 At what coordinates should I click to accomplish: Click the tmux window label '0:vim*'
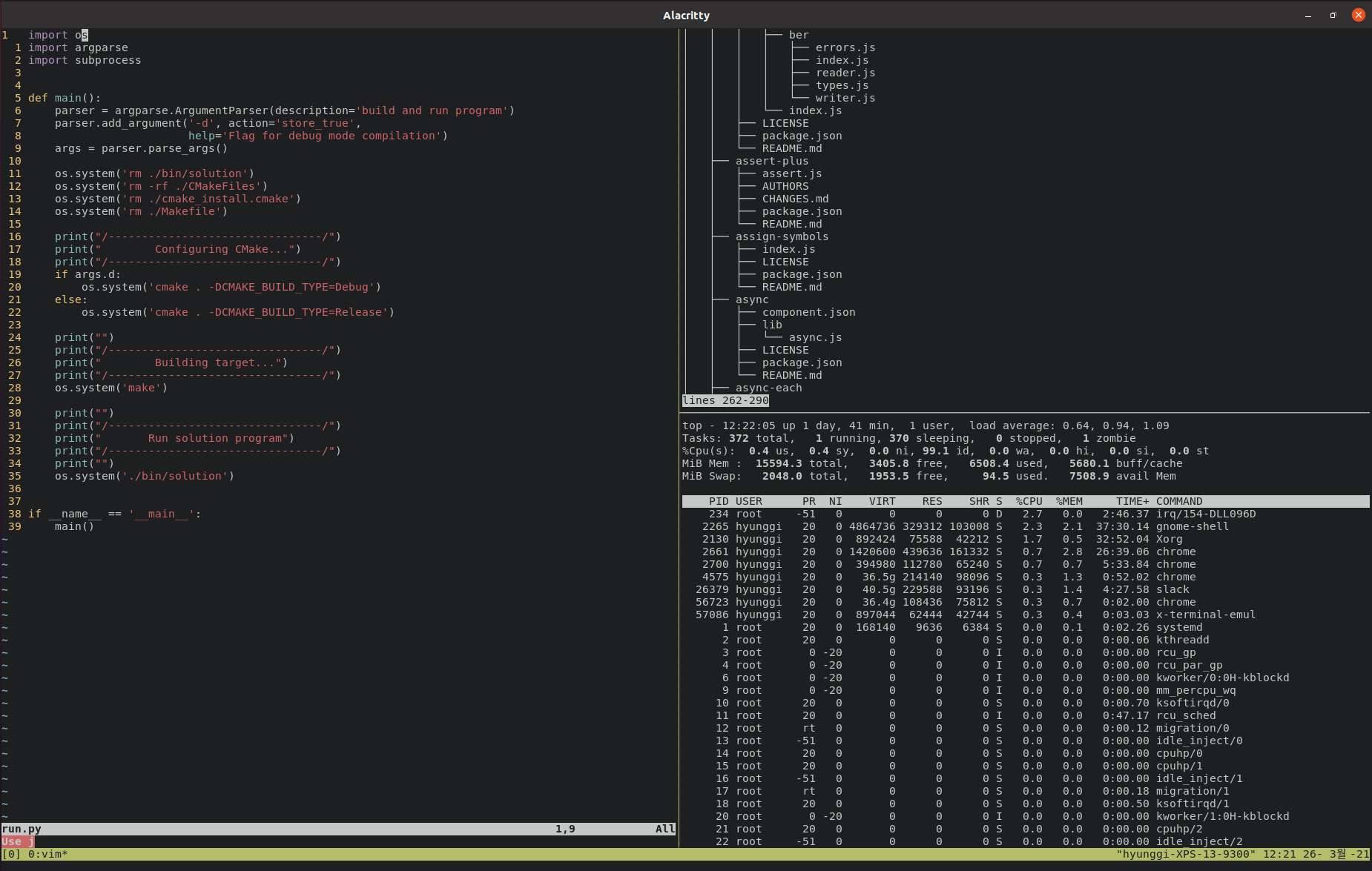(x=48, y=854)
